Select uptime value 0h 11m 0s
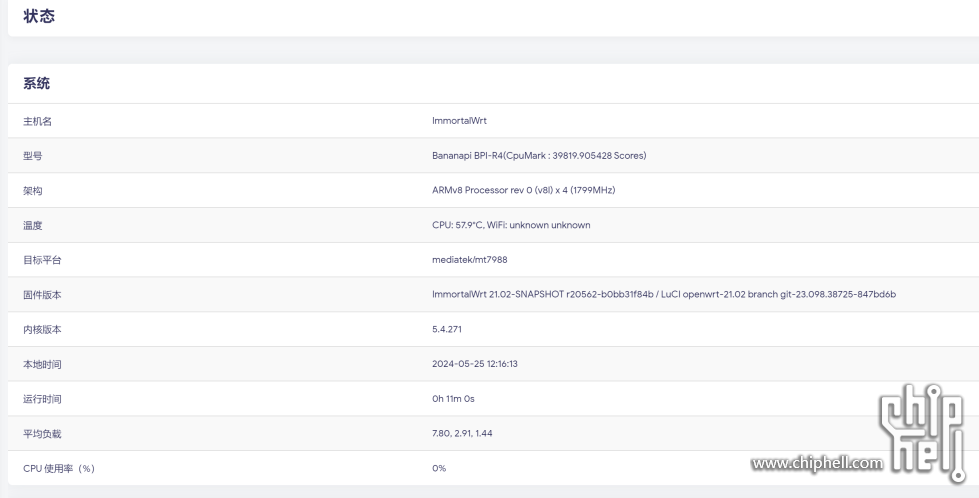The width and height of the screenshot is (979, 498). [453, 399]
